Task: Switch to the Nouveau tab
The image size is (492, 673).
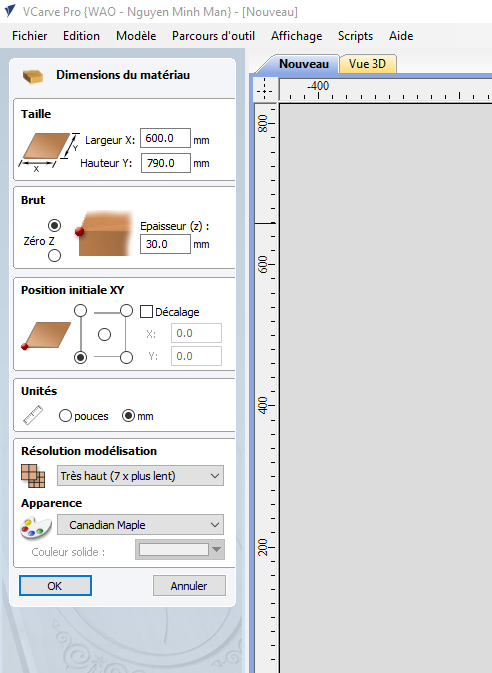Action: tap(304, 64)
